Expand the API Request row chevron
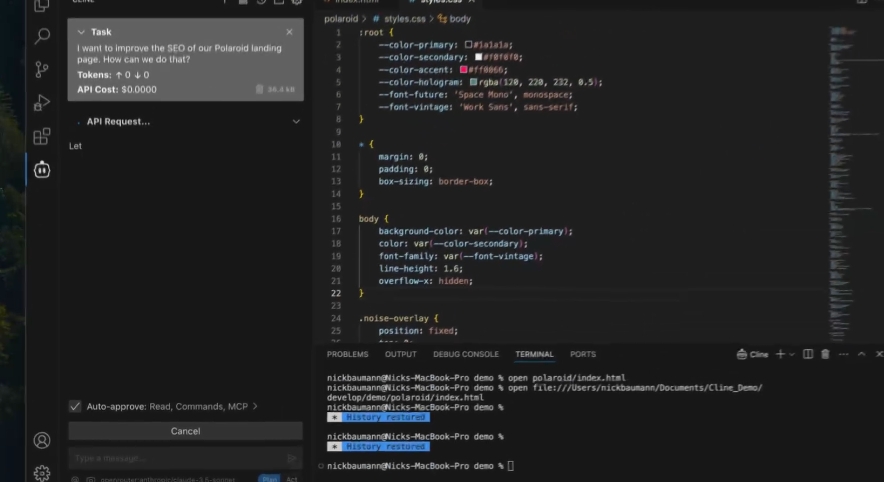The height and width of the screenshot is (482, 884). [296, 122]
